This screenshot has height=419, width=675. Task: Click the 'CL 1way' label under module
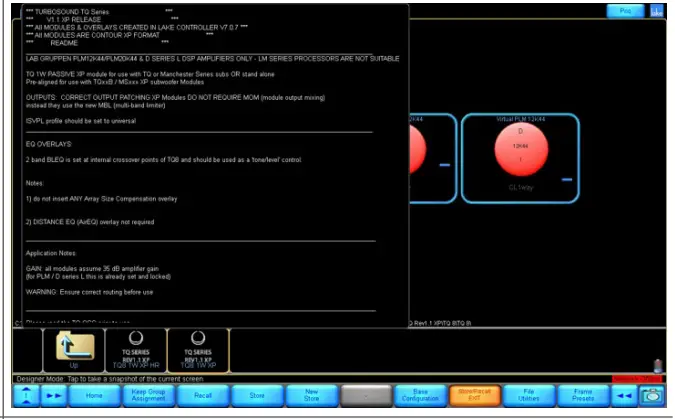520,188
